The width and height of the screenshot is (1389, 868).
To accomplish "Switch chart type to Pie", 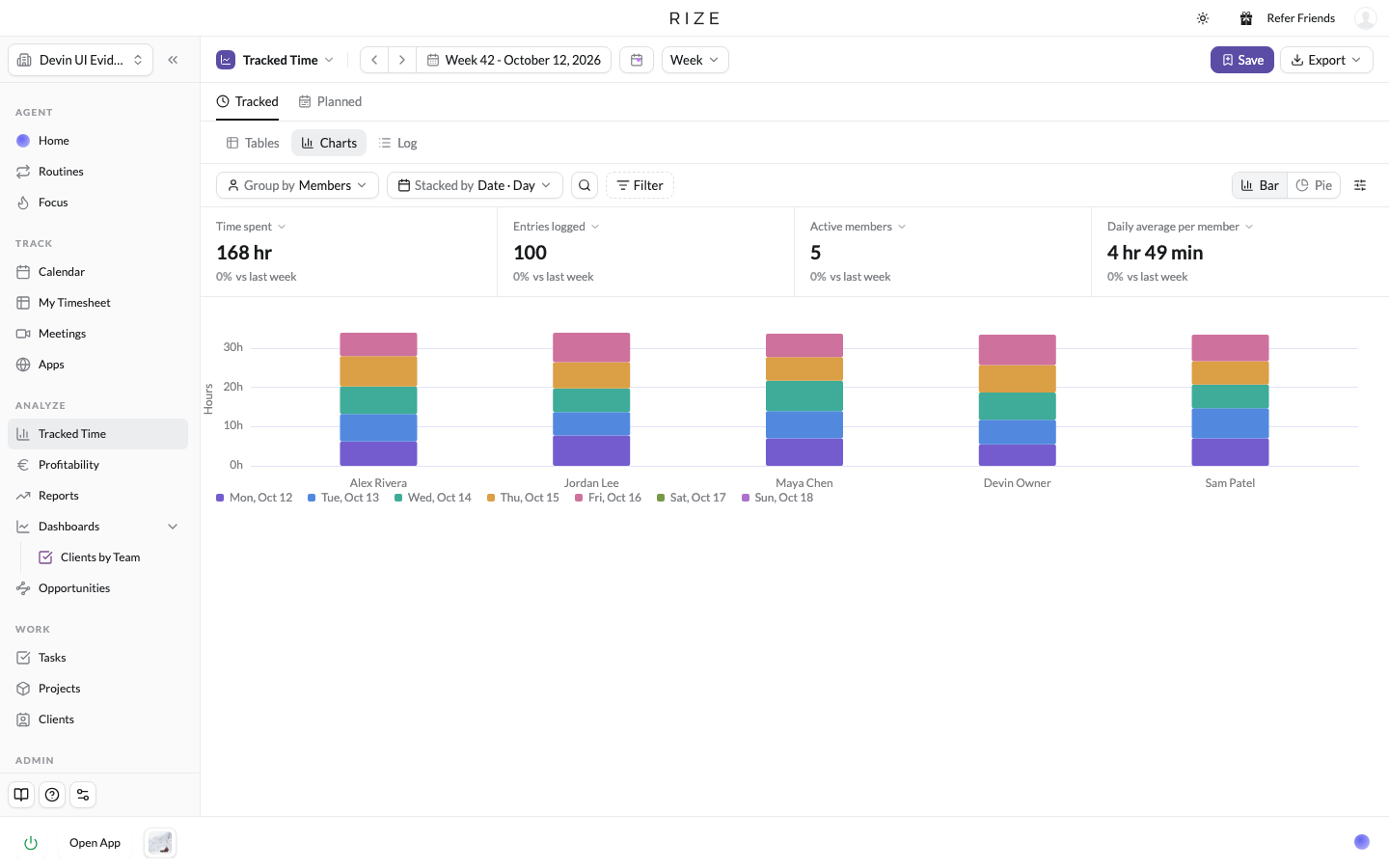I will click(1314, 185).
